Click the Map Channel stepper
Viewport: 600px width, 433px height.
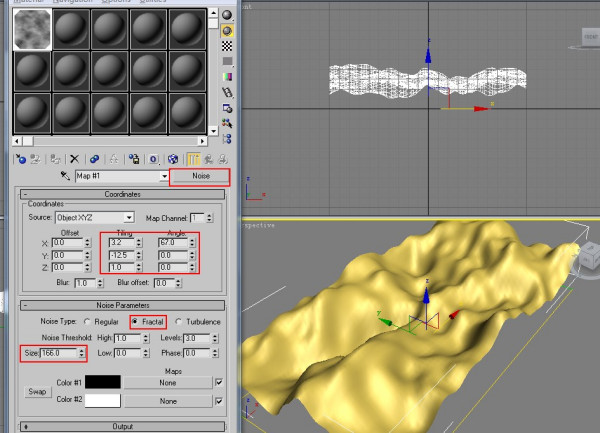click(209, 218)
